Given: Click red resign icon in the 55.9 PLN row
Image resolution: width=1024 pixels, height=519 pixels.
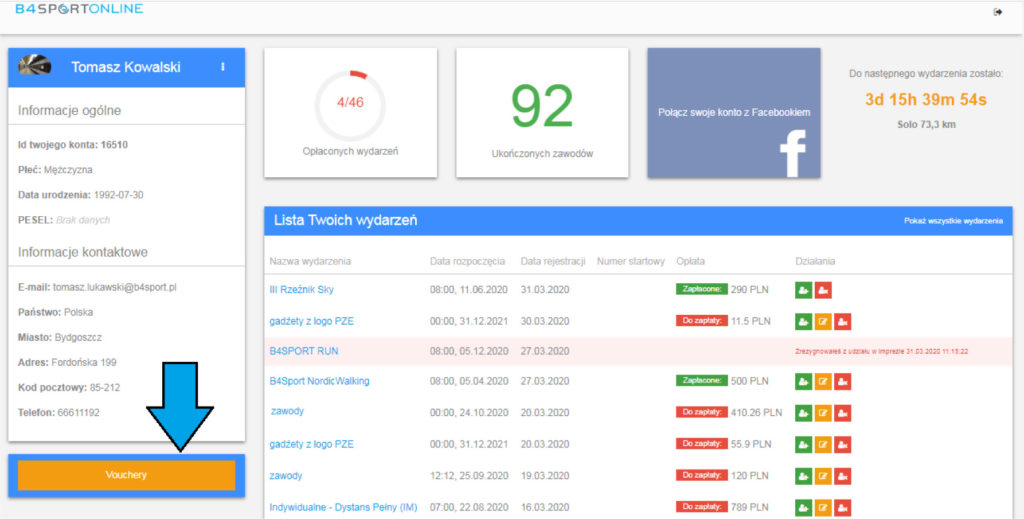Looking at the screenshot, I should 842,445.
